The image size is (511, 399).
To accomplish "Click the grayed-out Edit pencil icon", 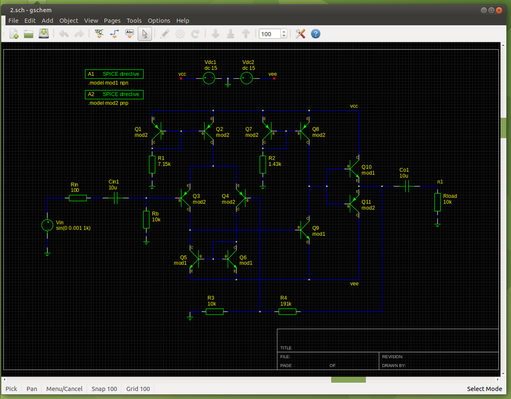I will (165, 34).
